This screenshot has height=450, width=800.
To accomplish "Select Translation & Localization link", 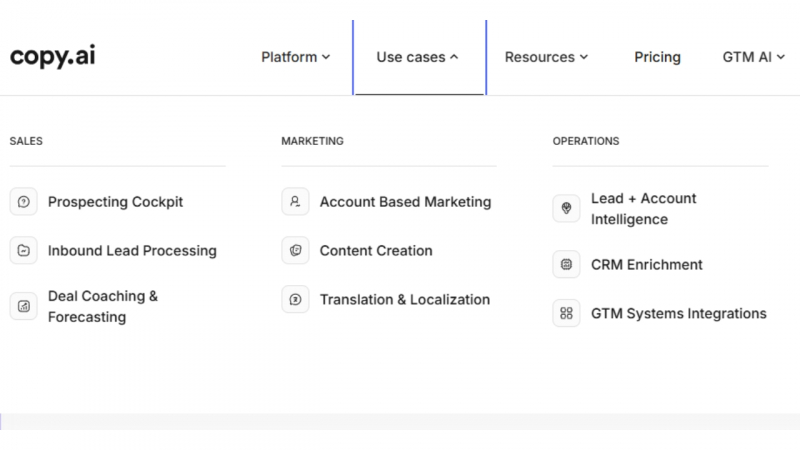I will 405,299.
